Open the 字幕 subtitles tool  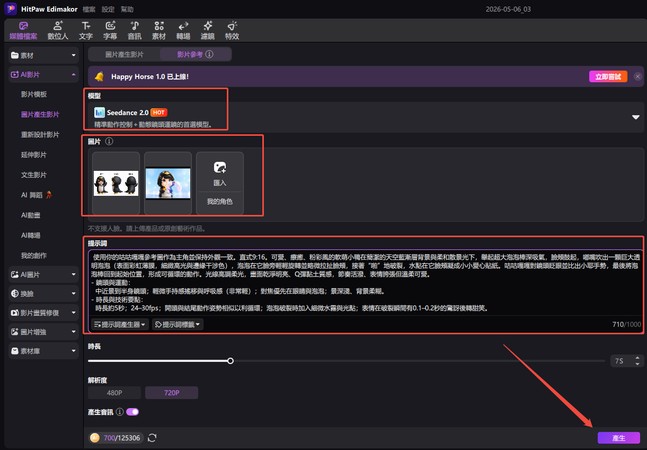pyautogui.click(x=110, y=31)
